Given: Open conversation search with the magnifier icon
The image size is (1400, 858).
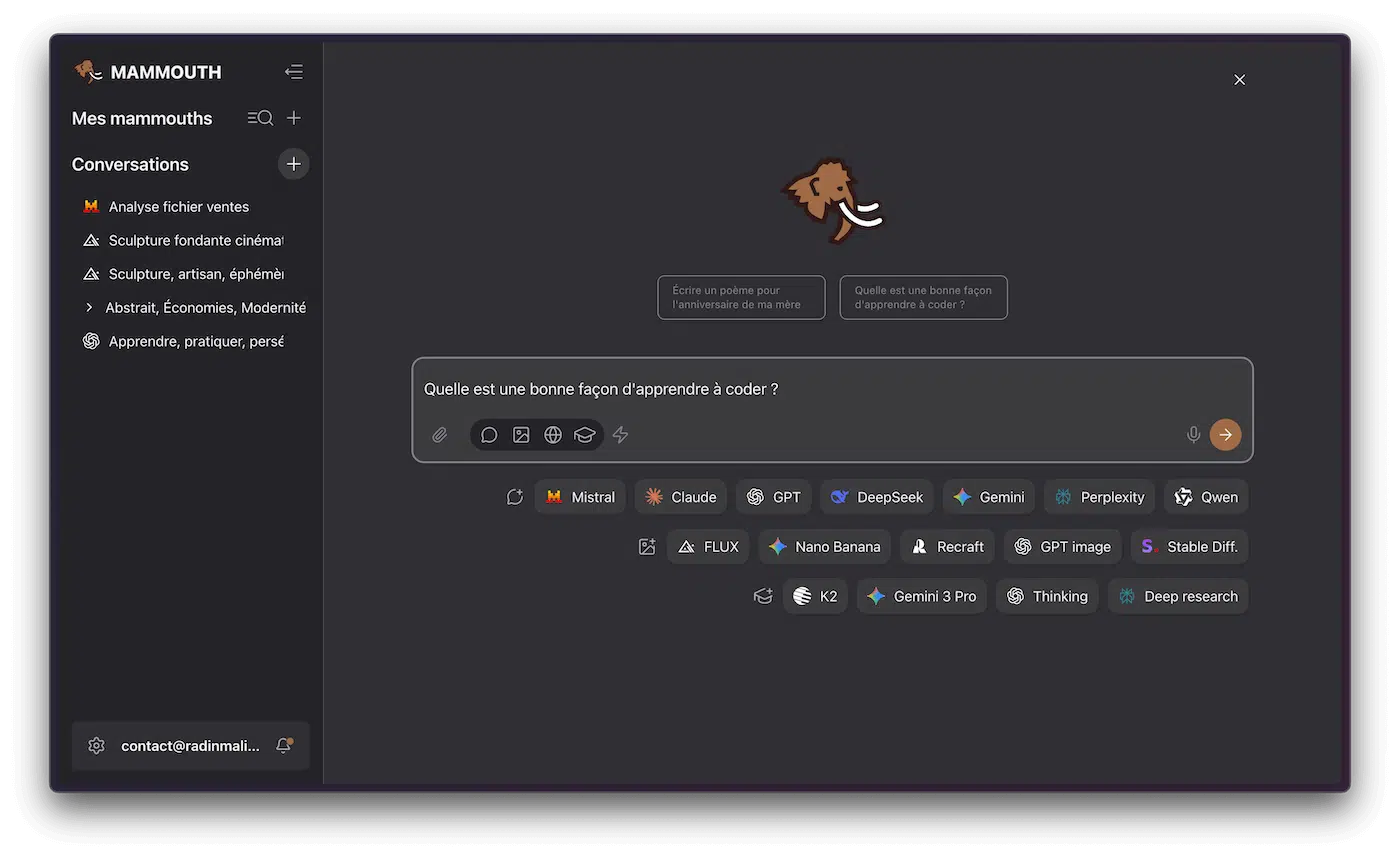Looking at the screenshot, I should [260, 118].
